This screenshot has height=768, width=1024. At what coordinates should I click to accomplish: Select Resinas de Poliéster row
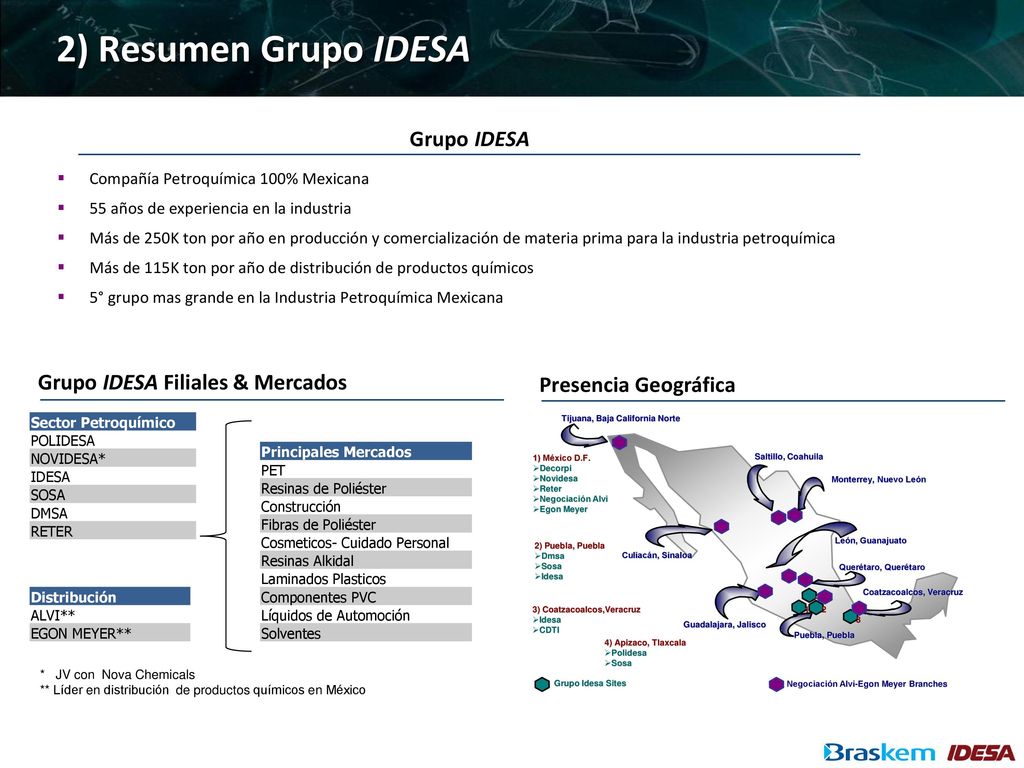366,488
